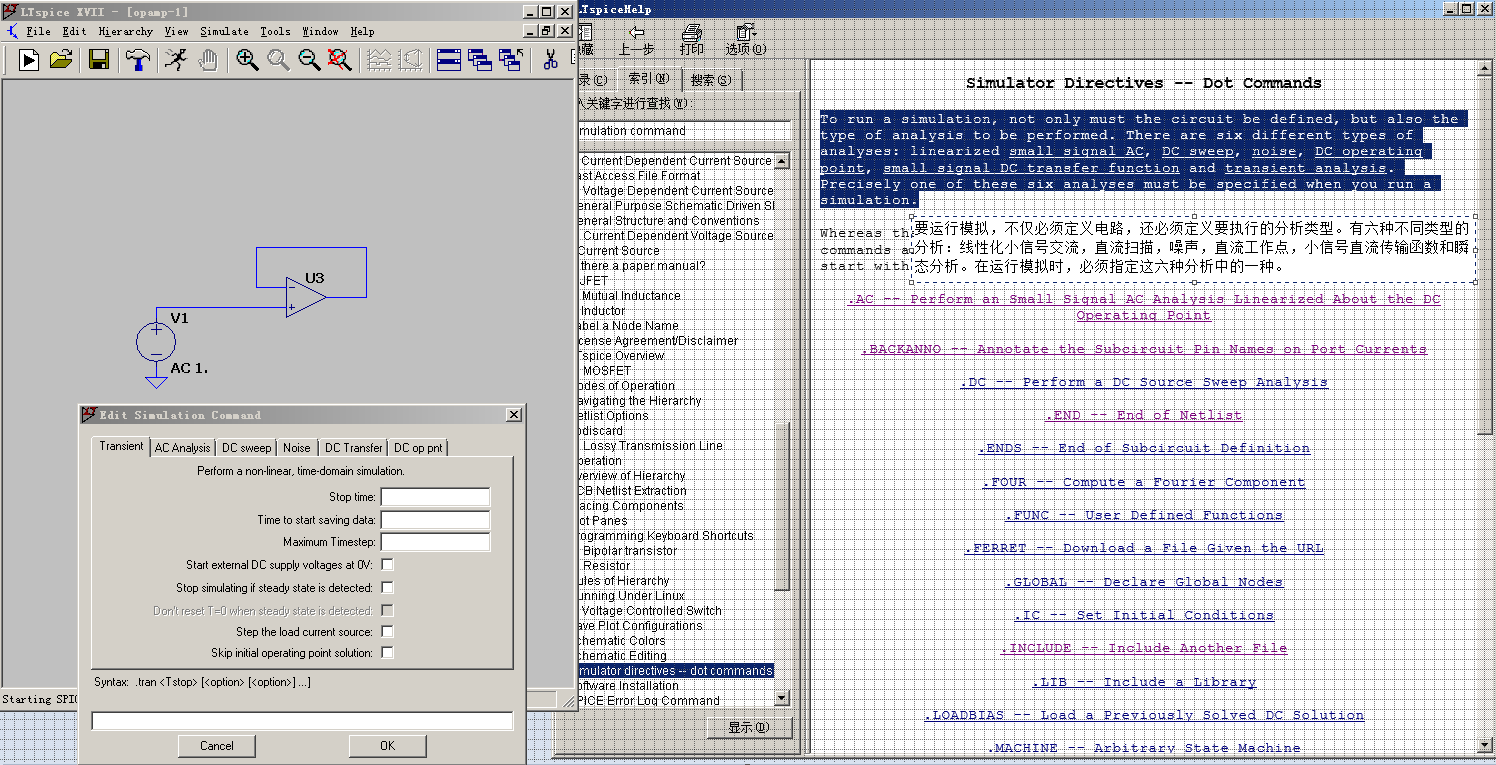Image resolution: width=1496 pixels, height=765 pixels.
Task: Click the help content scrollbar down arrow
Action: click(1484, 744)
